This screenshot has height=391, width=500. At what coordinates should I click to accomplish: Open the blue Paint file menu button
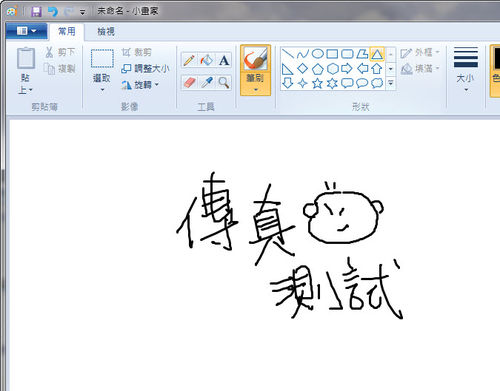tap(26, 31)
